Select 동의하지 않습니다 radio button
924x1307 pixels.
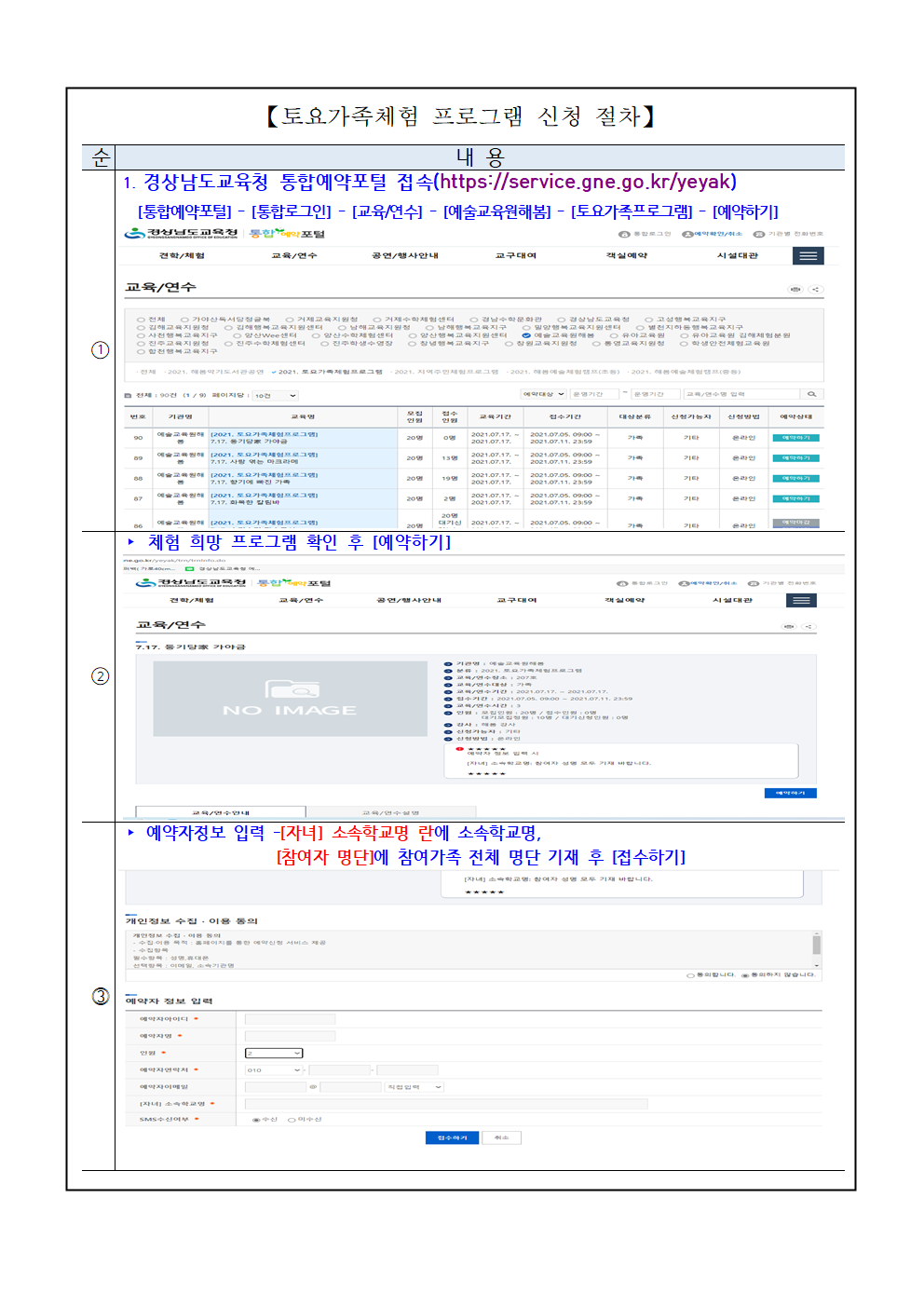point(744,975)
